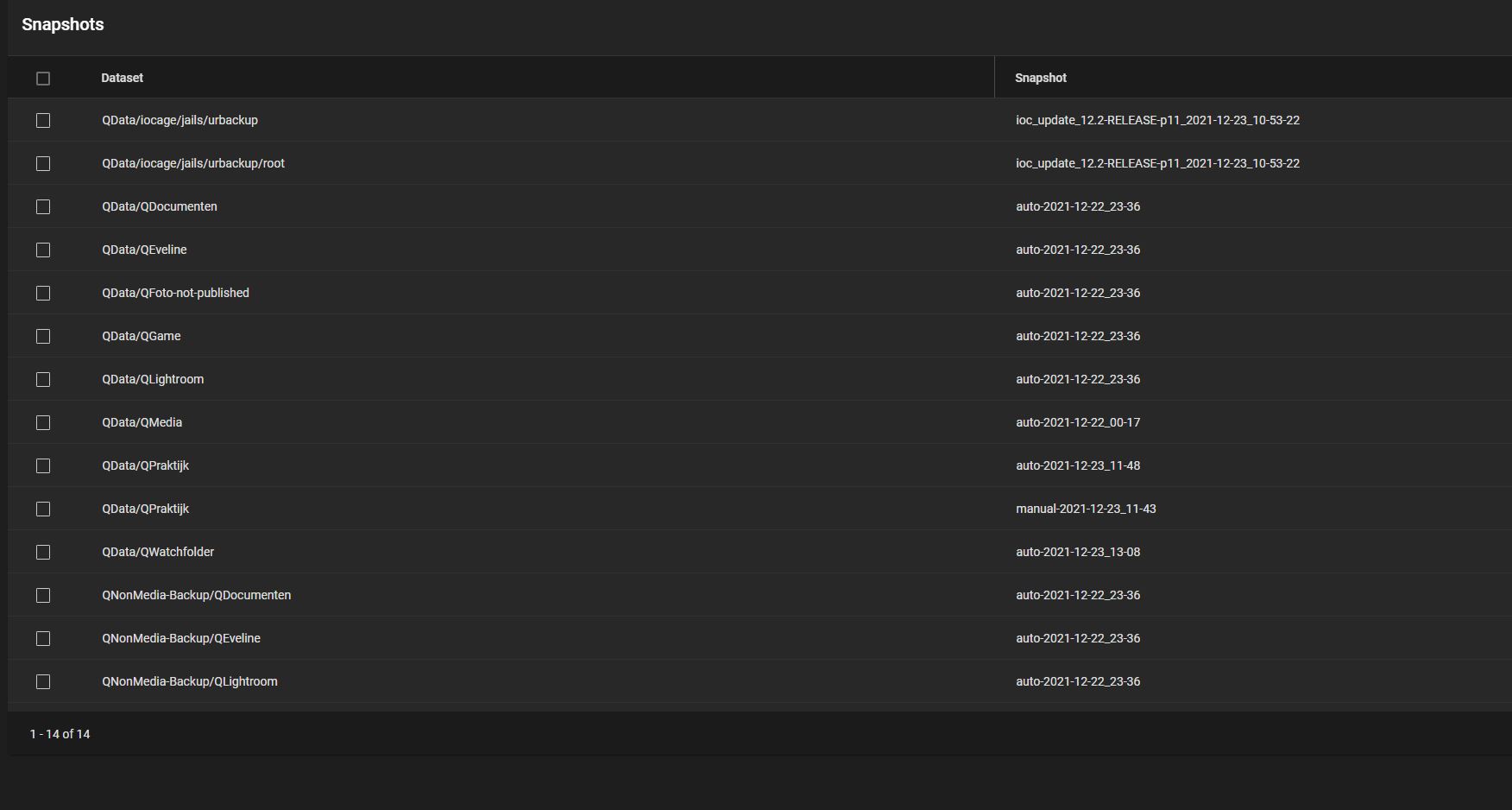Click the Snapshots page title

(x=63, y=24)
